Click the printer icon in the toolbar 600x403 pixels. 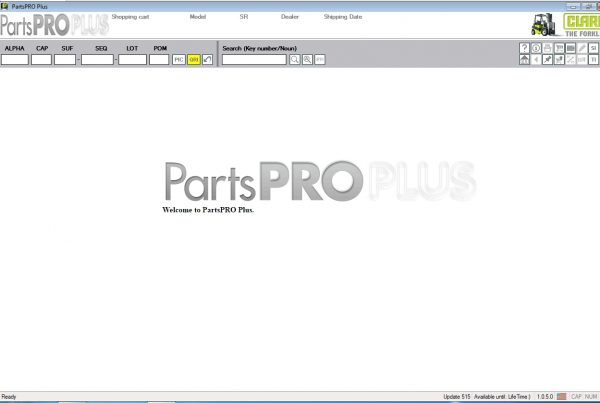point(547,48)
